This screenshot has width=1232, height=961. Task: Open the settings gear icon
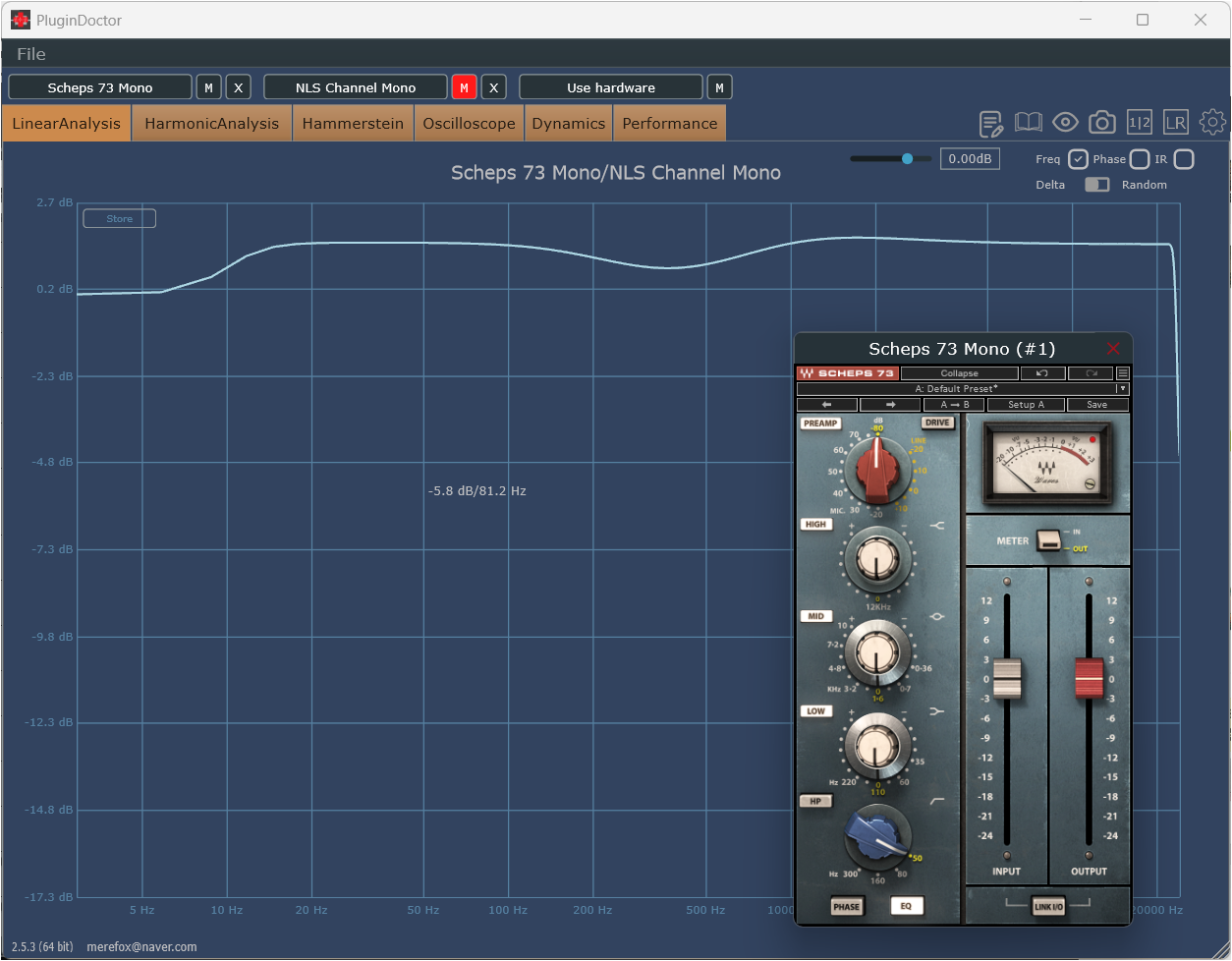pos(1212,122)
